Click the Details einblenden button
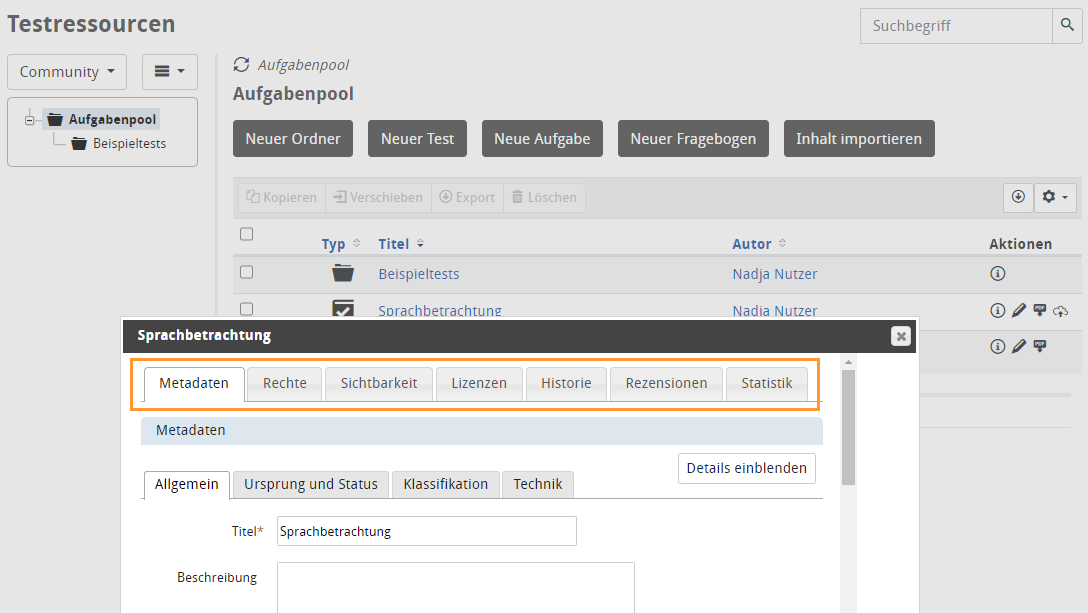This screenshot has height=613, width=1088. (x=746, y=467)
